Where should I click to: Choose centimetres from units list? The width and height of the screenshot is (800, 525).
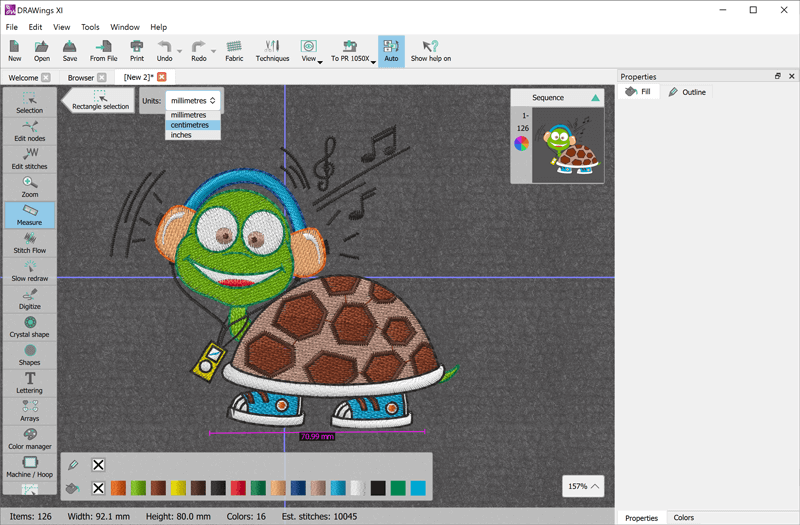click(190, 125)
